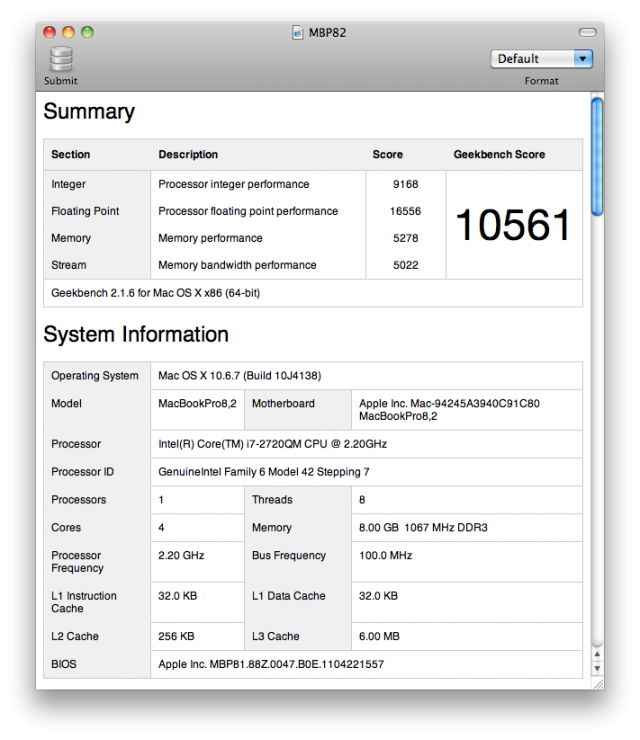Click the Submit database icon
The width and height of the screenshot is (640, 740).
pyautogui.click(x=61, y=59)
